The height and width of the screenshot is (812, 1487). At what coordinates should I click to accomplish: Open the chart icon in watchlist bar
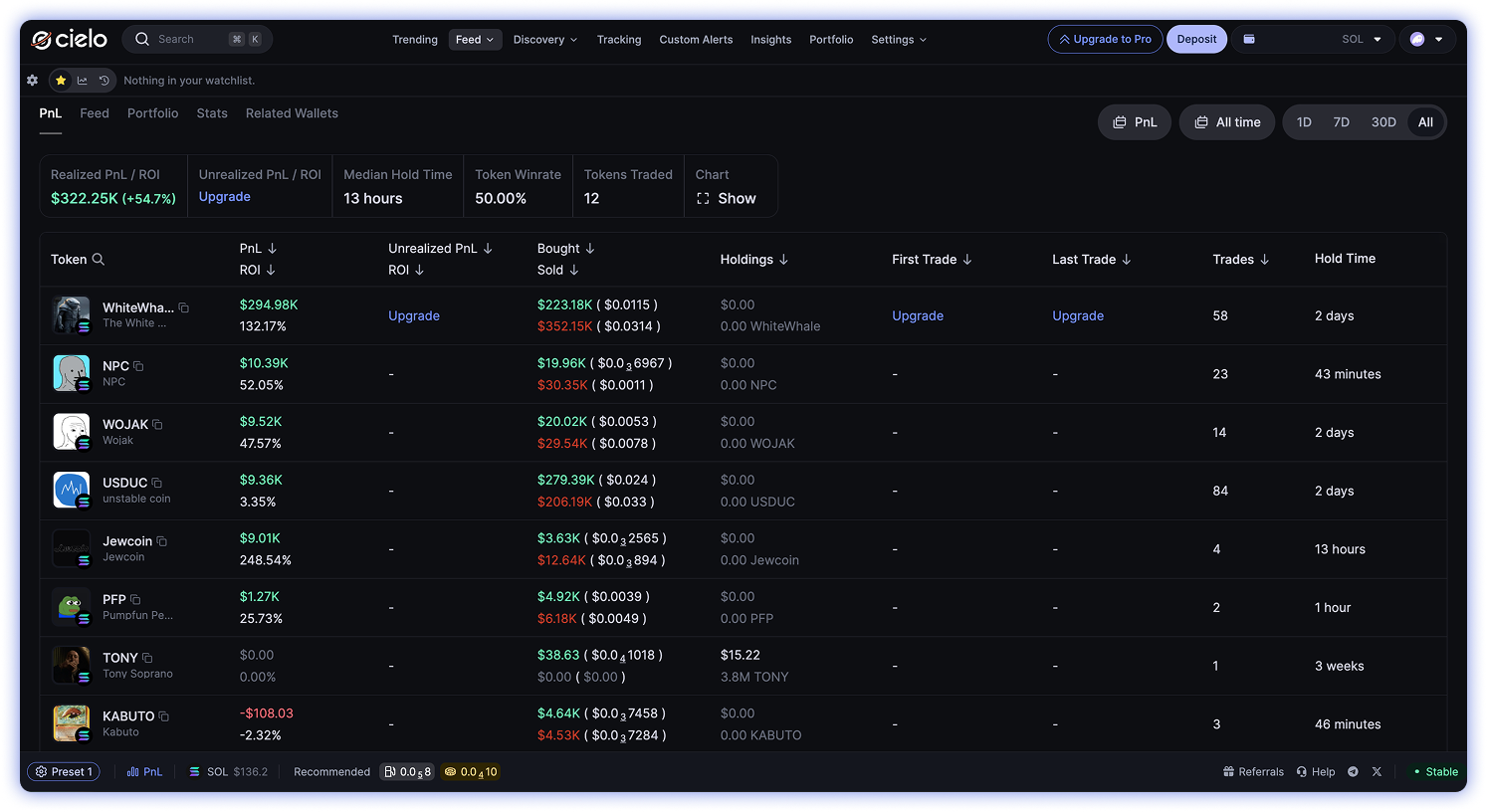point(82,81)
